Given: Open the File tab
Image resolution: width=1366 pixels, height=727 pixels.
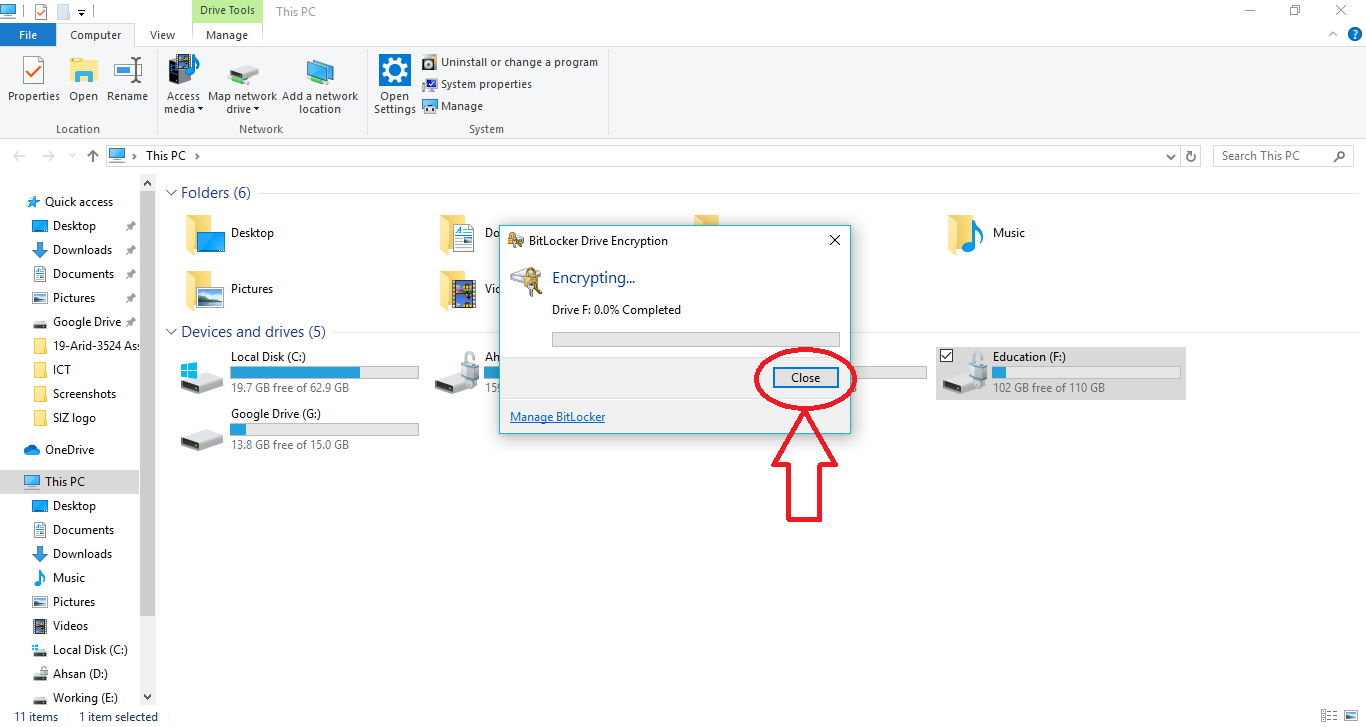Looking at the screenshot, I should click(28, 35).
